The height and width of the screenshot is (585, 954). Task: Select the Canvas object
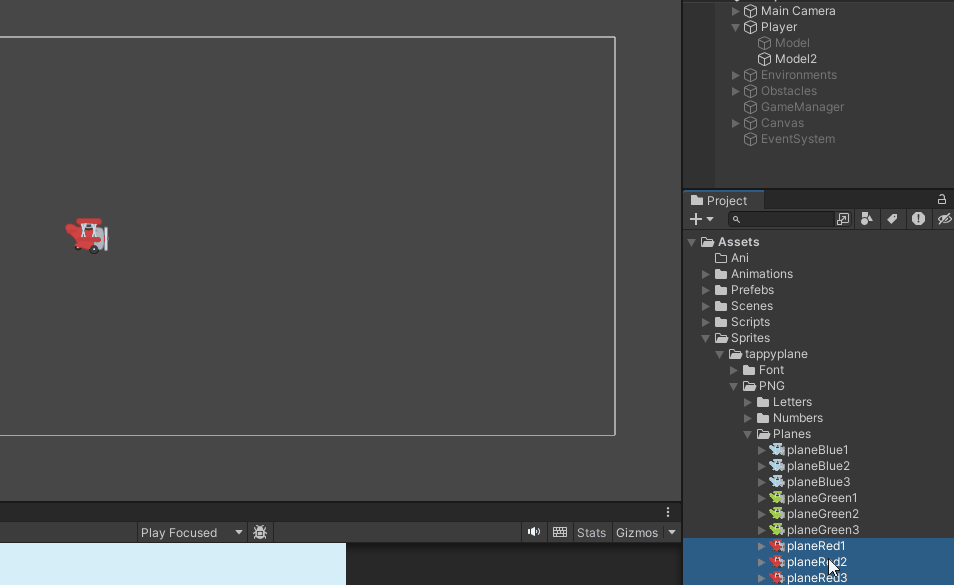tap(782, 123)
